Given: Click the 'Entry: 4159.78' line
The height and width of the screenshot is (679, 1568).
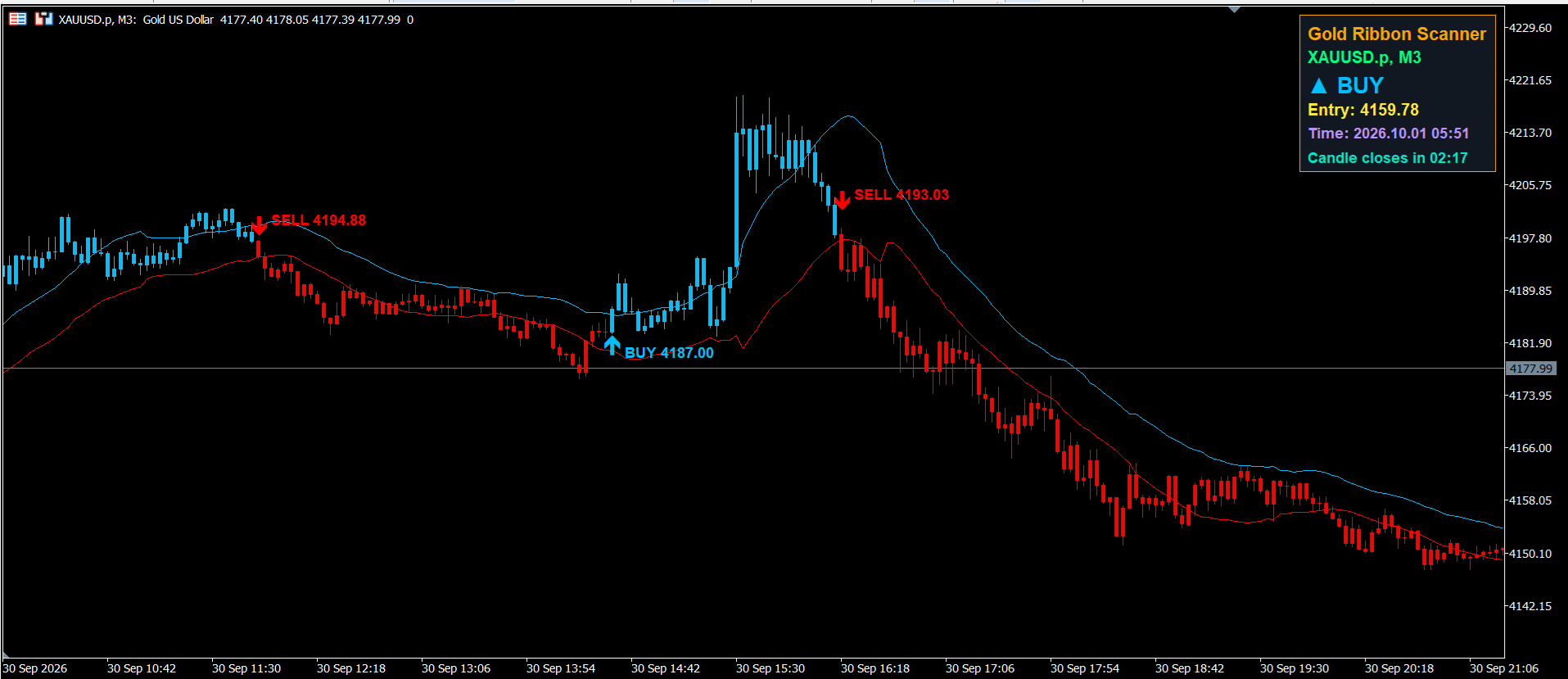Looking at the screenshot, I should tap(1363, 110).
